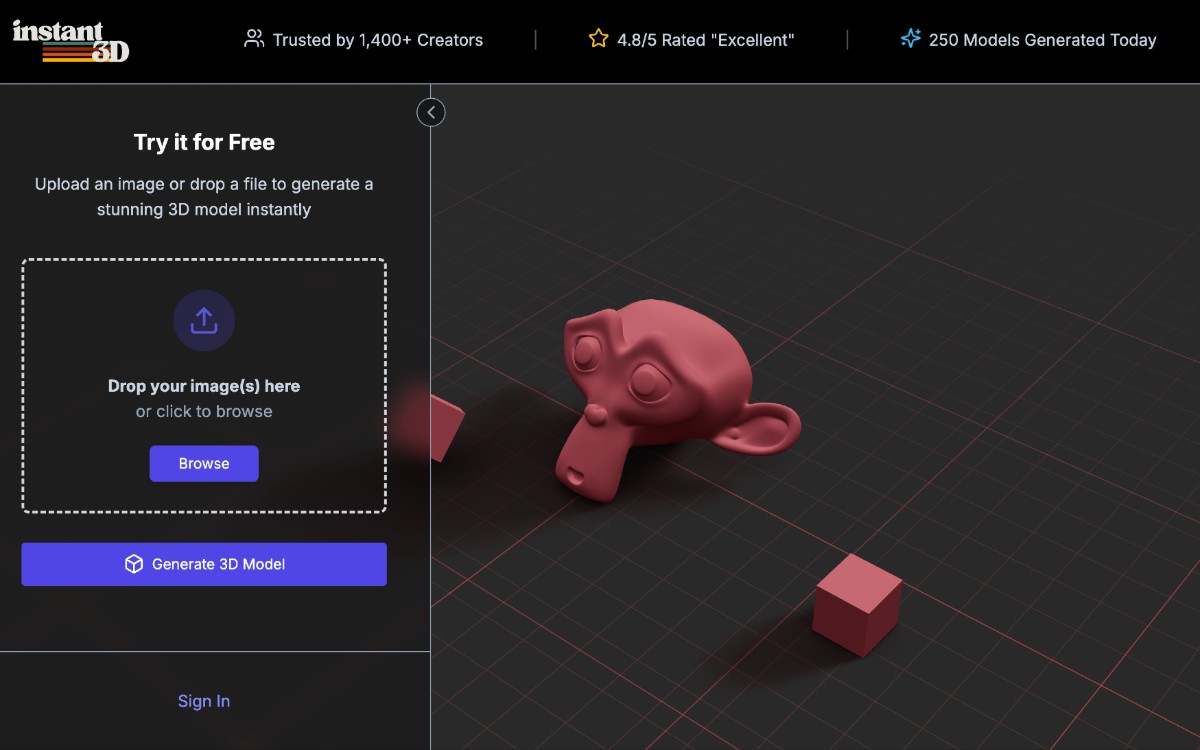This screenshot has width=1200, height=750.
Task: Collapse the sidebar with the chevron arrow
Action: (431, 112)
